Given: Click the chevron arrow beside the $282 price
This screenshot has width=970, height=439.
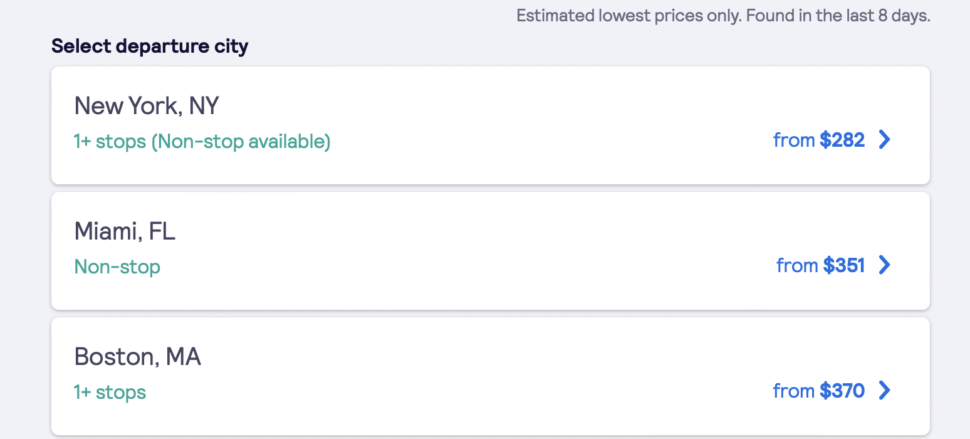Looking at the screenshot, I should click(884, 140).
